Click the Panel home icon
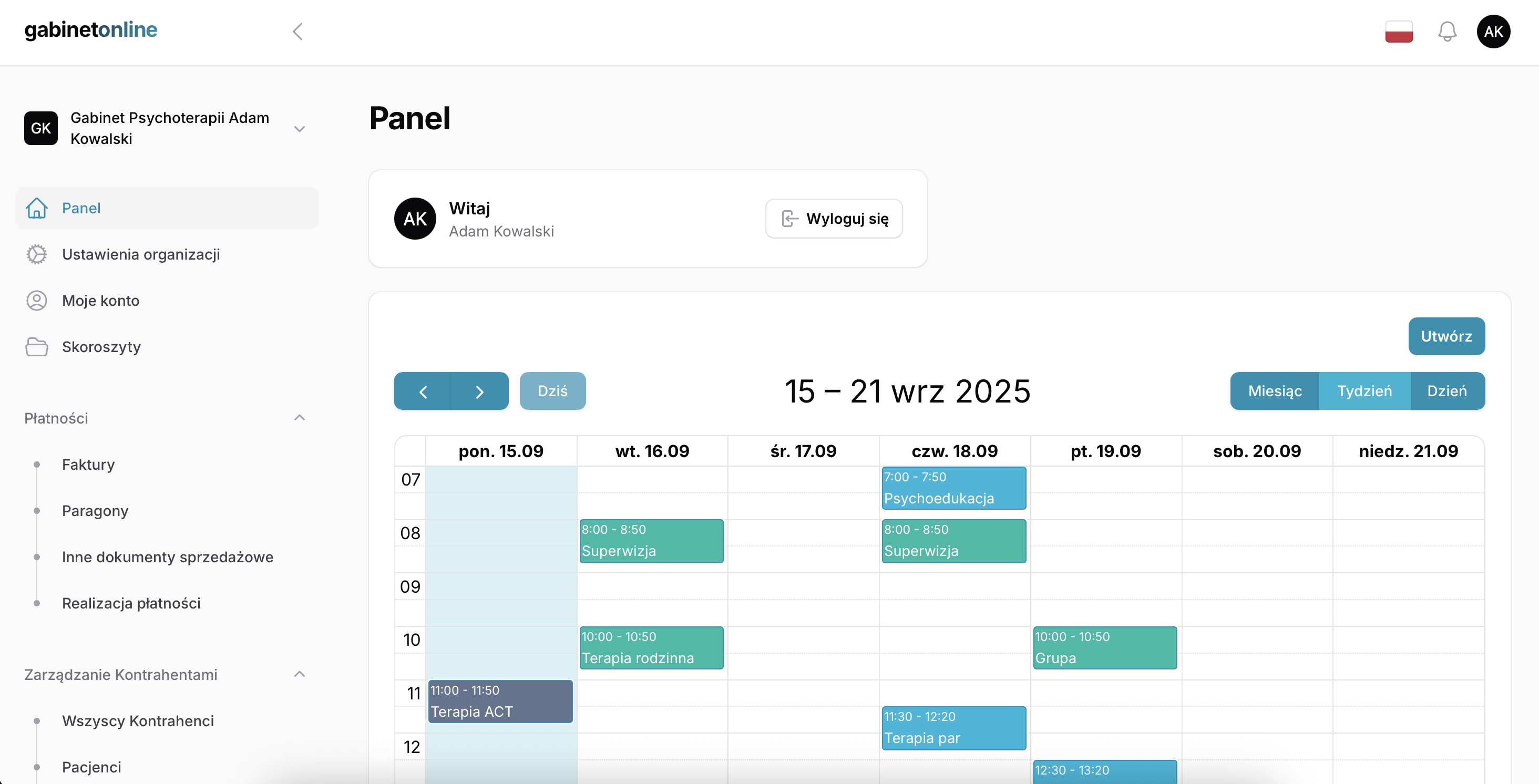Image resolution: width=1539 pixels, height=784 pixels. click(x=36, y=208)
